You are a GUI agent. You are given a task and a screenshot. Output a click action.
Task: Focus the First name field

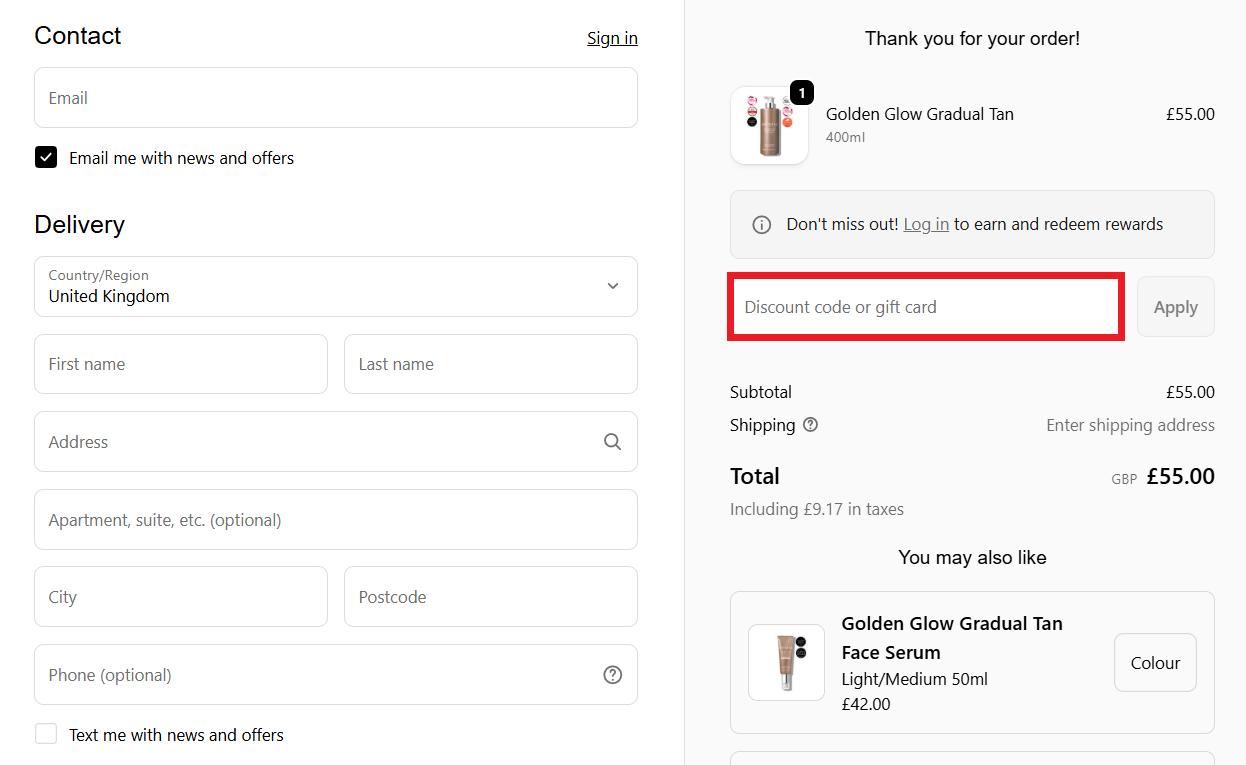point(181,364)
